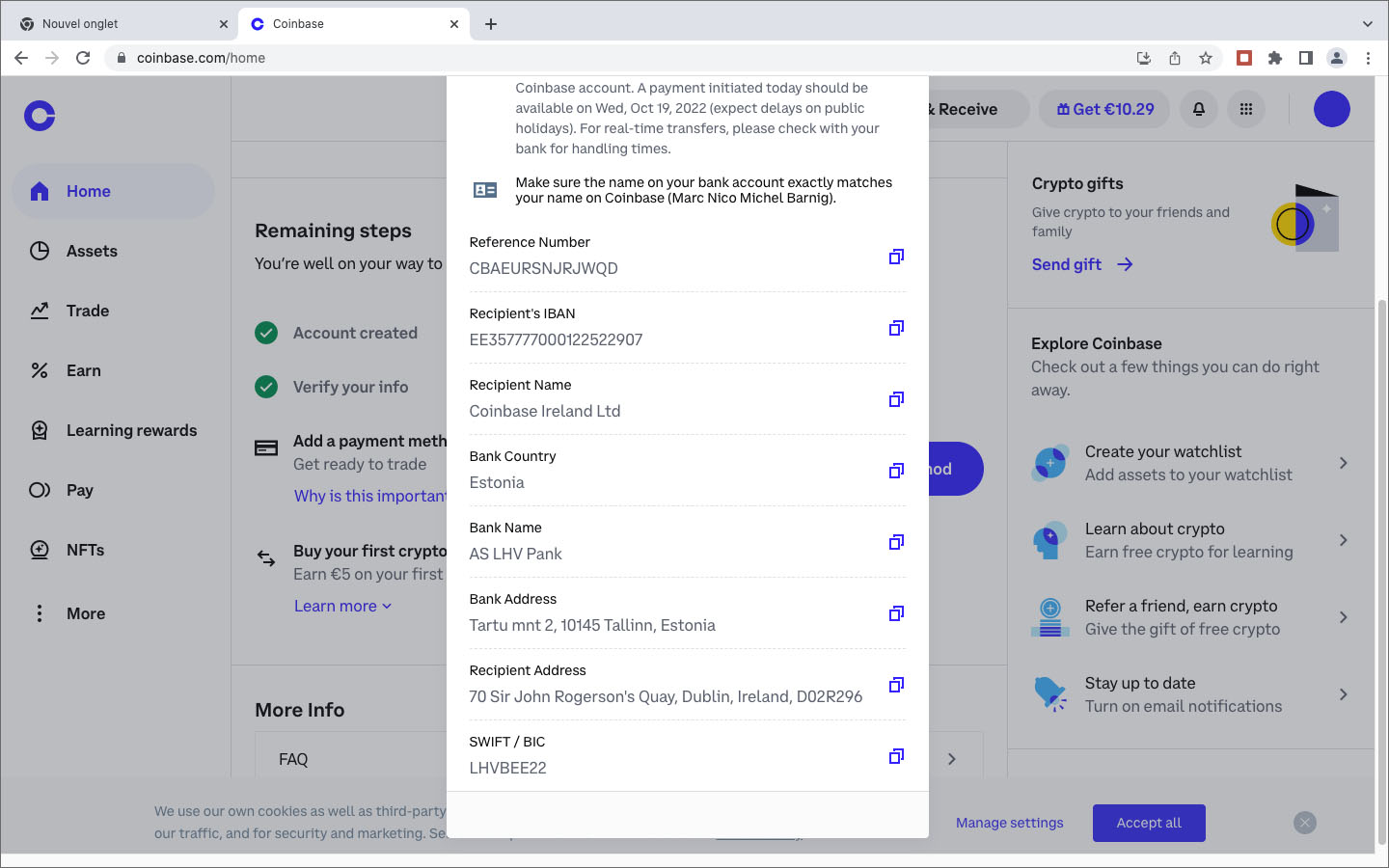Copy the Bank Address field
This screenshot has width=1389, height=868.
(896, 613)
